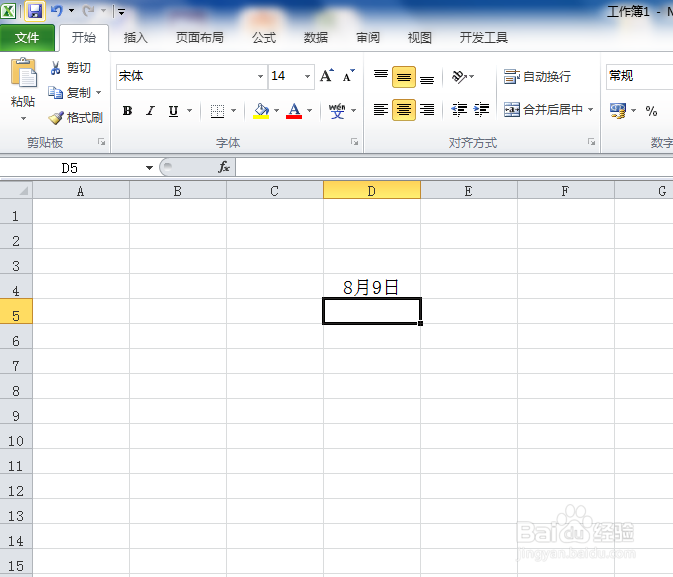This screenshot has height=577, width=673.
Task: Select entire column B header
Action: point(178,191)
